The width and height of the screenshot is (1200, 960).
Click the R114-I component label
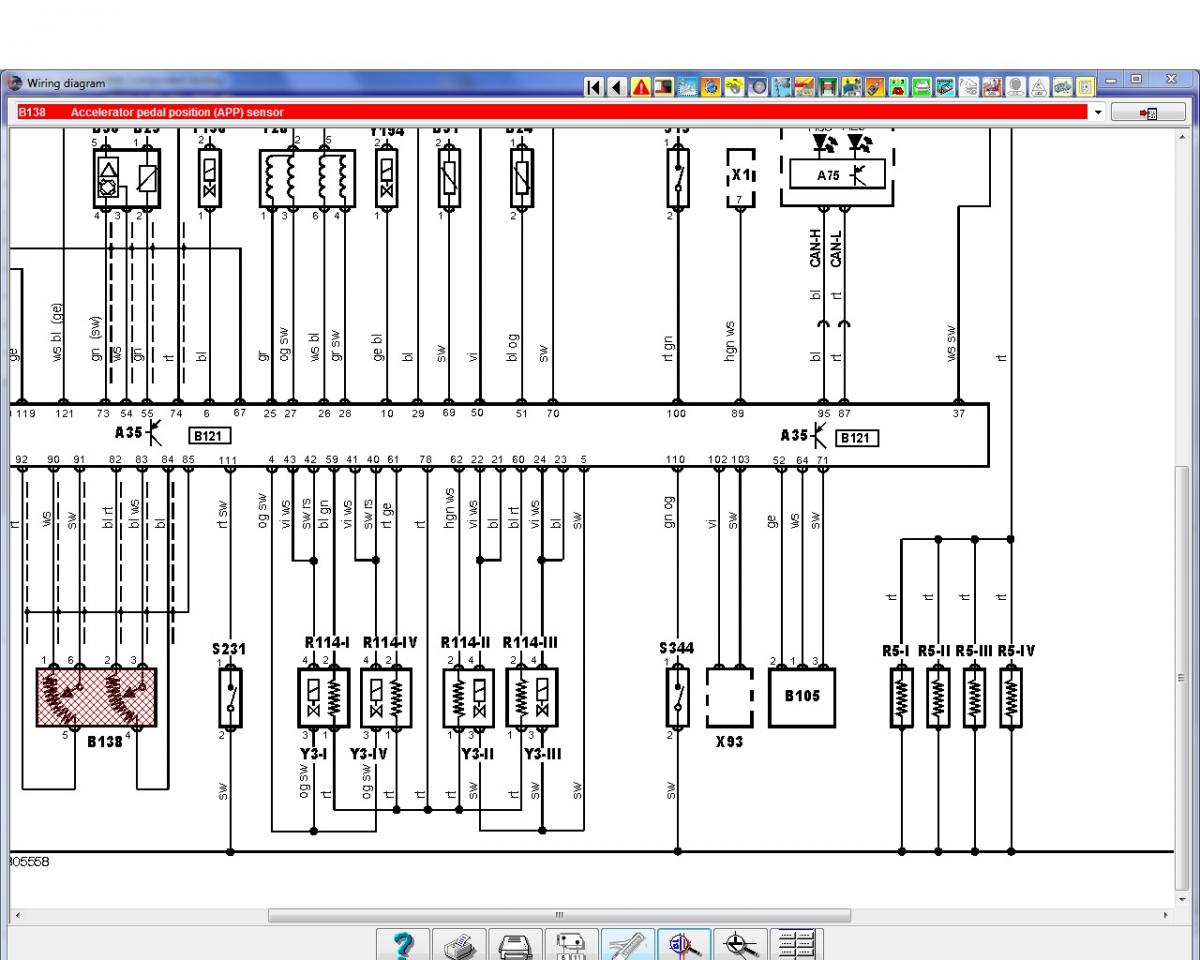point(329,641)
